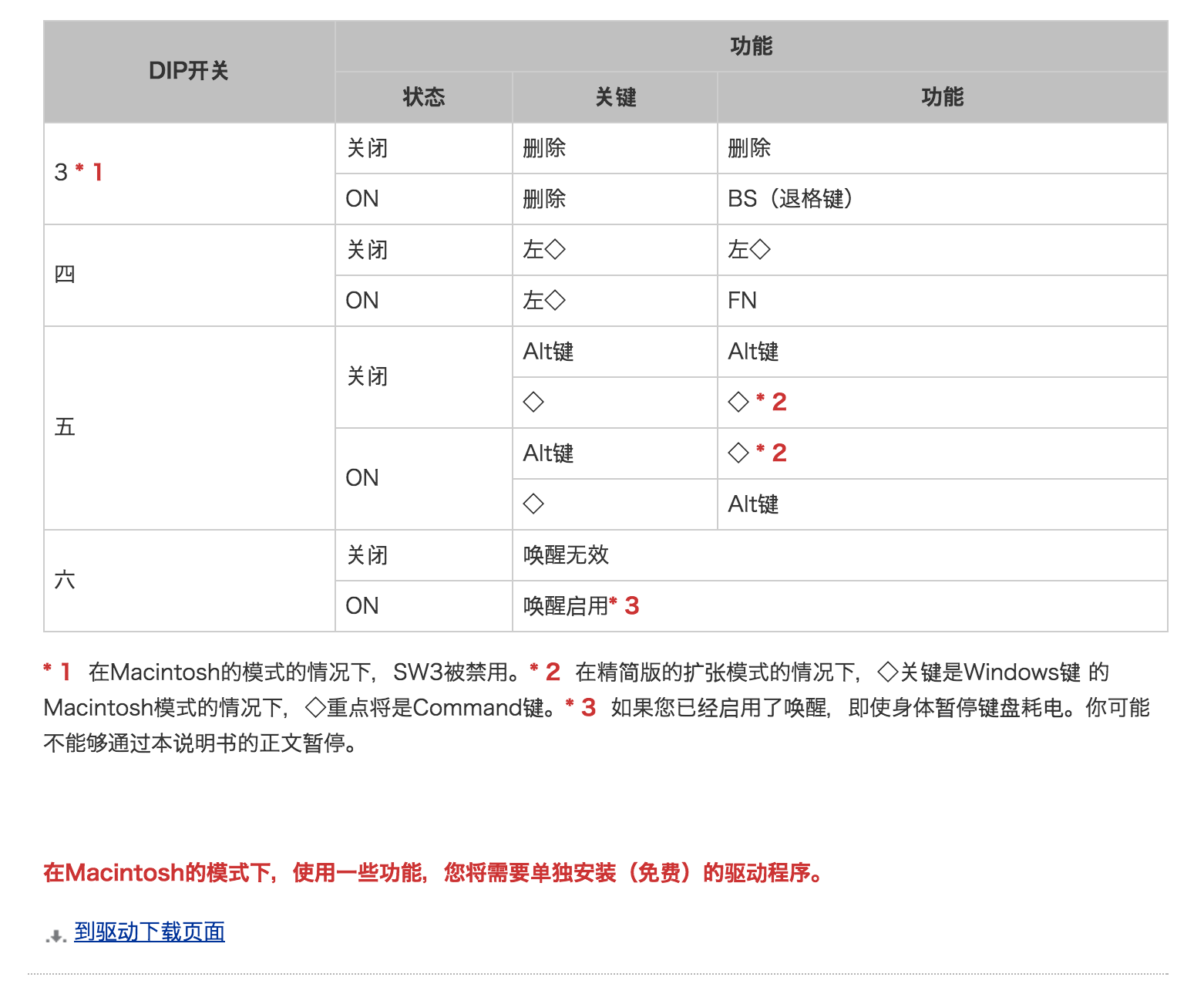Select the Alt键 cell under 关键 column

pyautogui.click(x=547, y=351)
